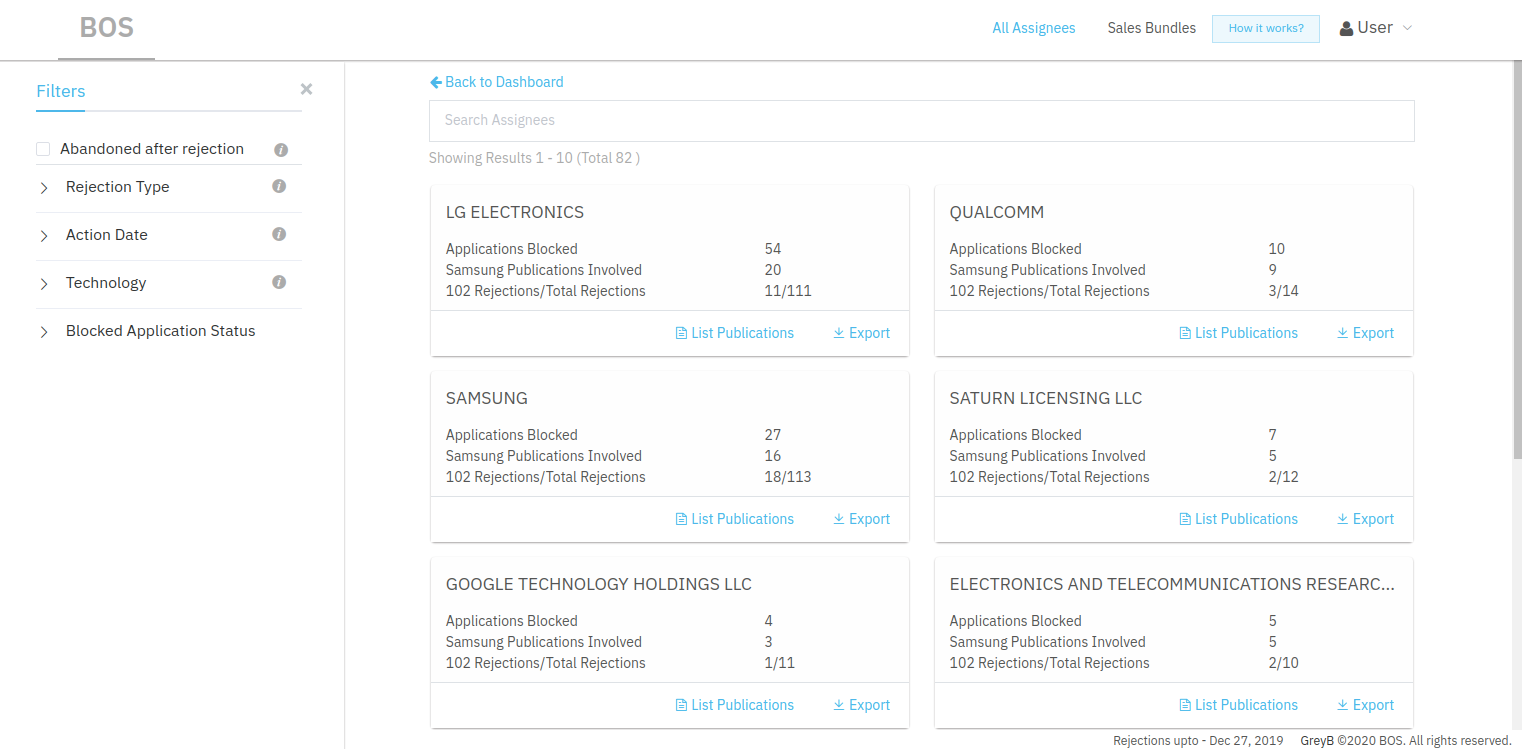Open Sales Bundles navigation item

[x=1152, y=28]
